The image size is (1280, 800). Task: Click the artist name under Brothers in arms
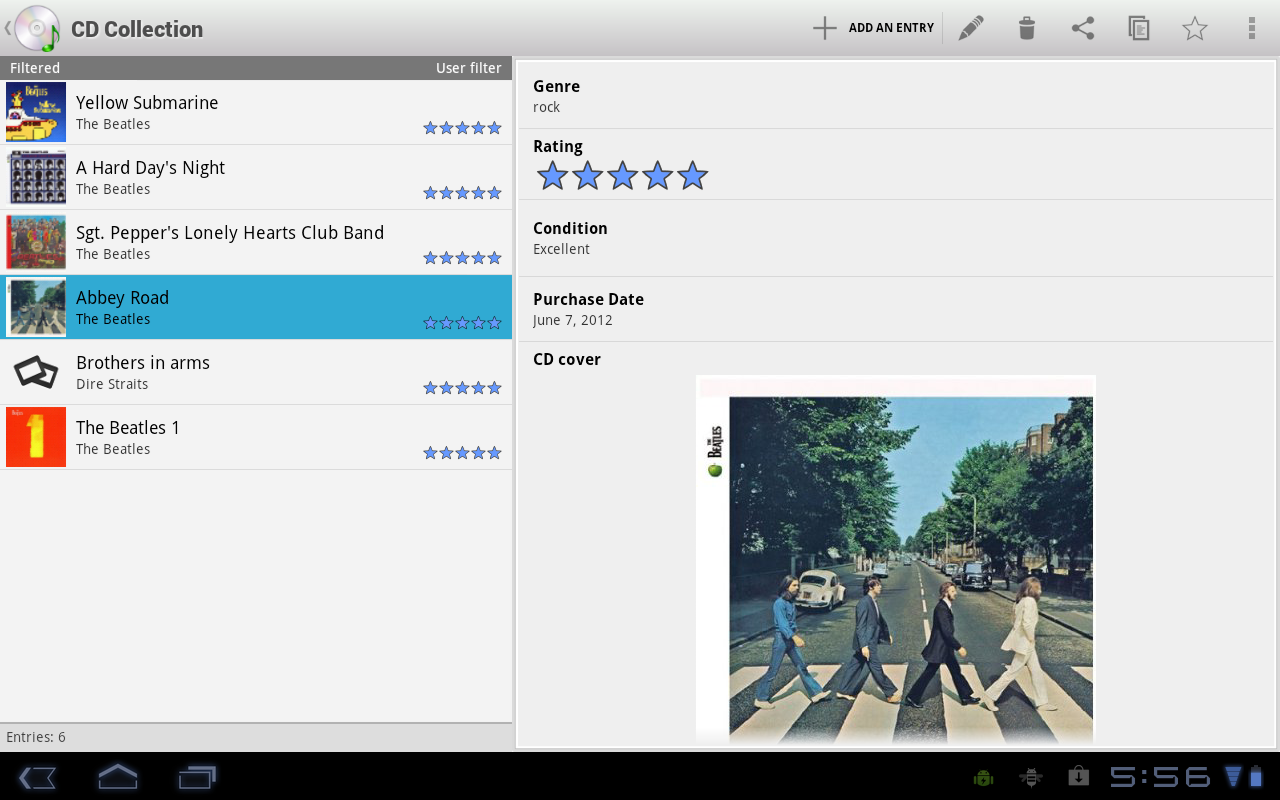point(112,384)
